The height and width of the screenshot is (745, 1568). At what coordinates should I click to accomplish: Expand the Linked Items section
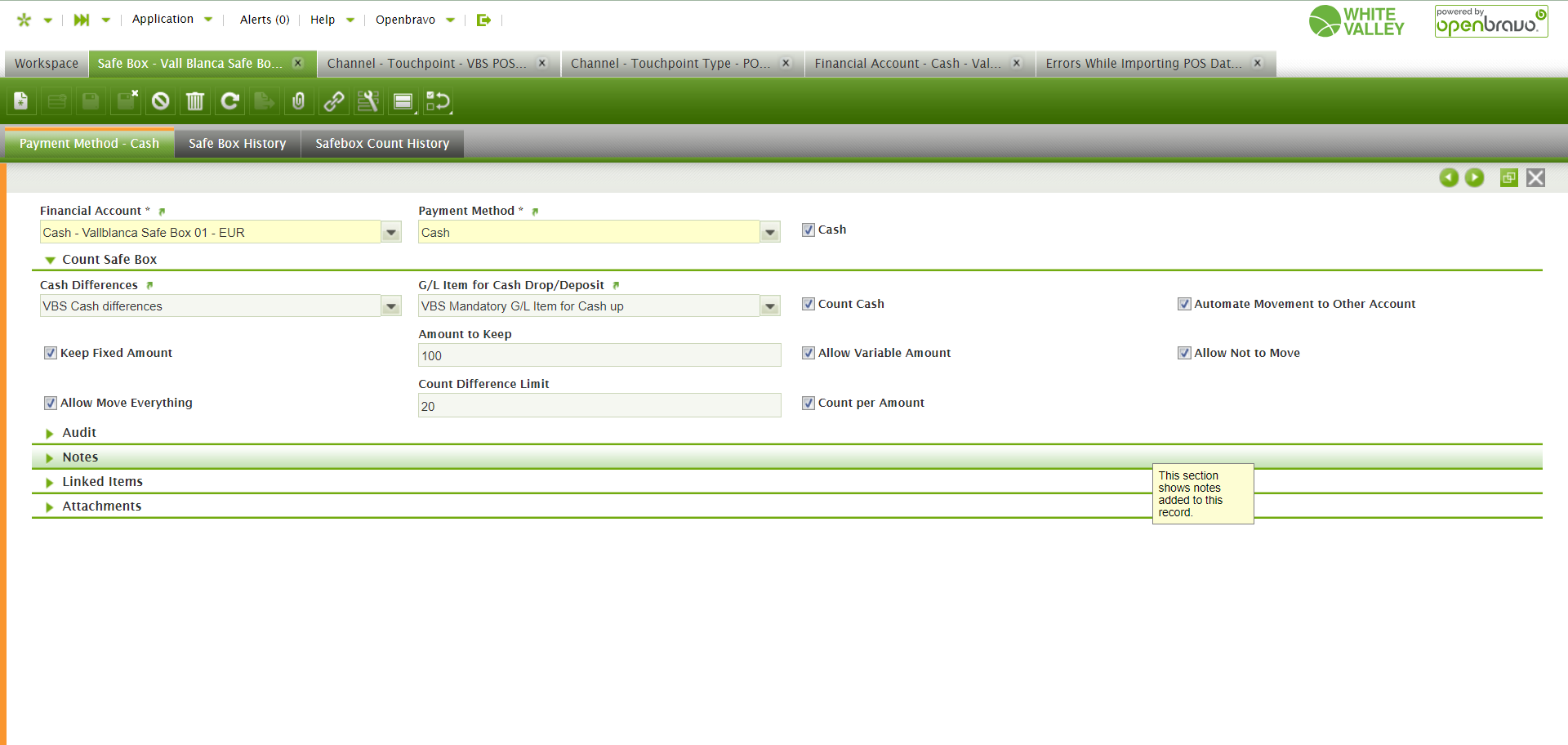(50, 482)
